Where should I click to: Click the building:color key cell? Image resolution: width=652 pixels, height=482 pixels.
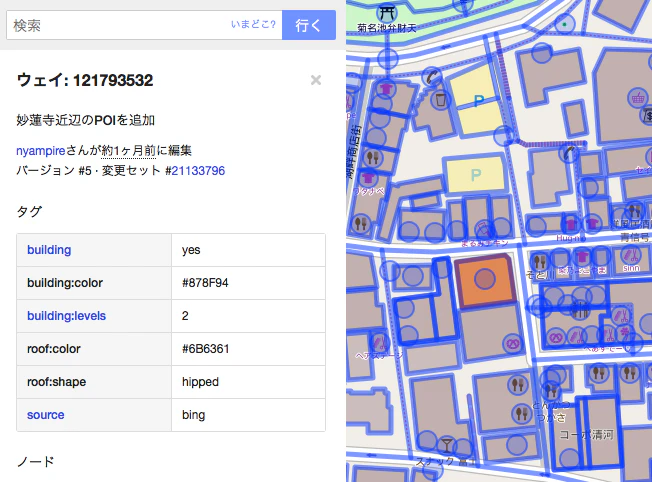pos(94,283)
